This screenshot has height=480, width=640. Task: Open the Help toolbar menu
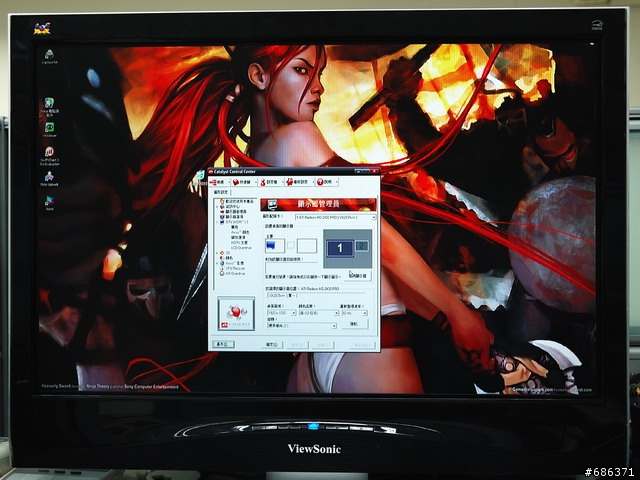tap(325, 182)
